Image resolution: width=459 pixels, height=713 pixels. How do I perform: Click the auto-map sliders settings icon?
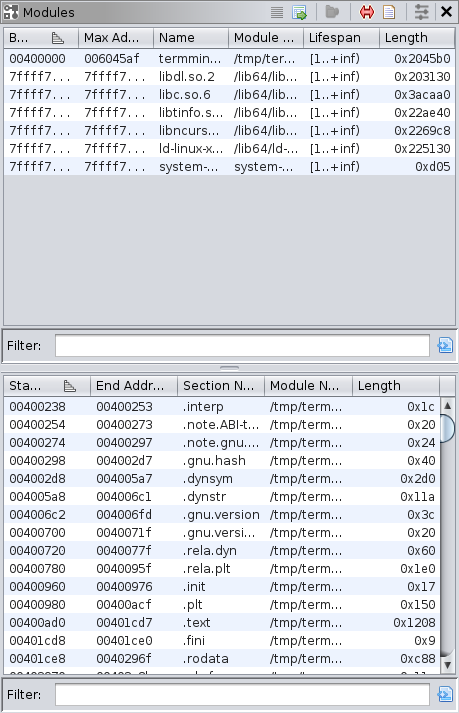[x=421, y=12]
